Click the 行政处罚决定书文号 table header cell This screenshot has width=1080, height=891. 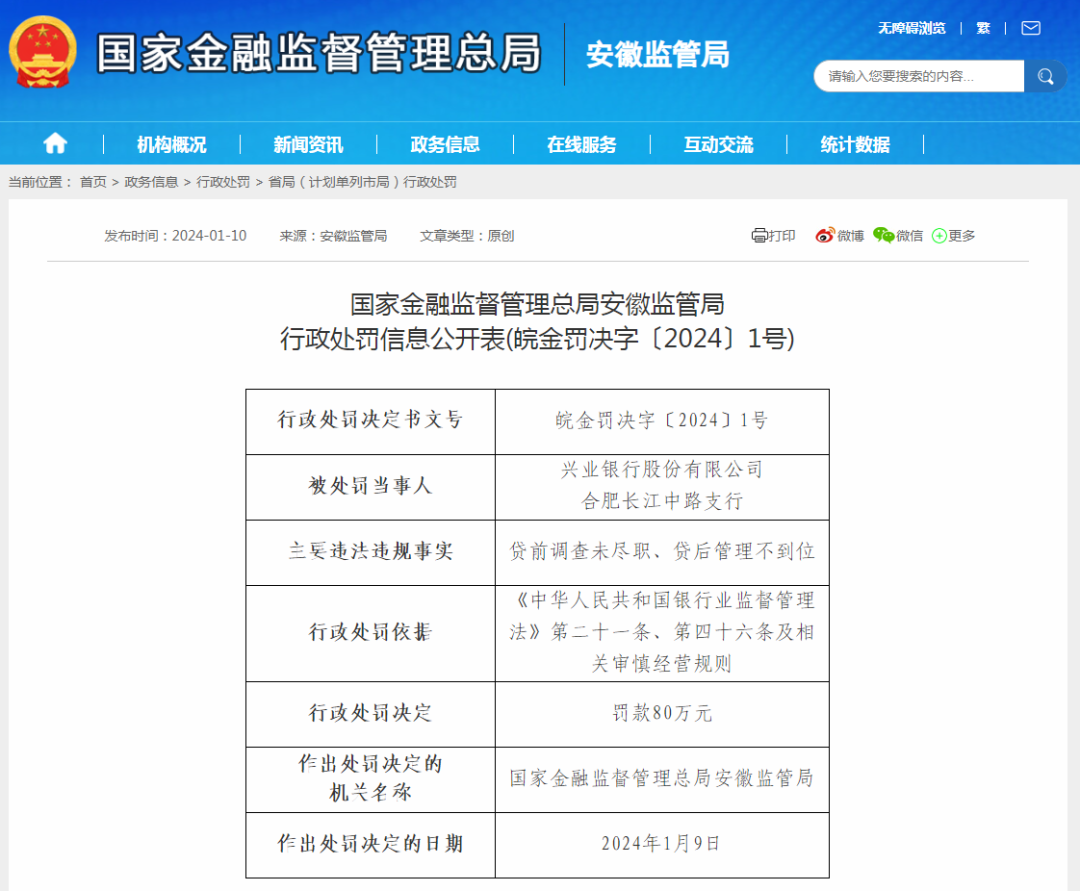pos(371,421)
